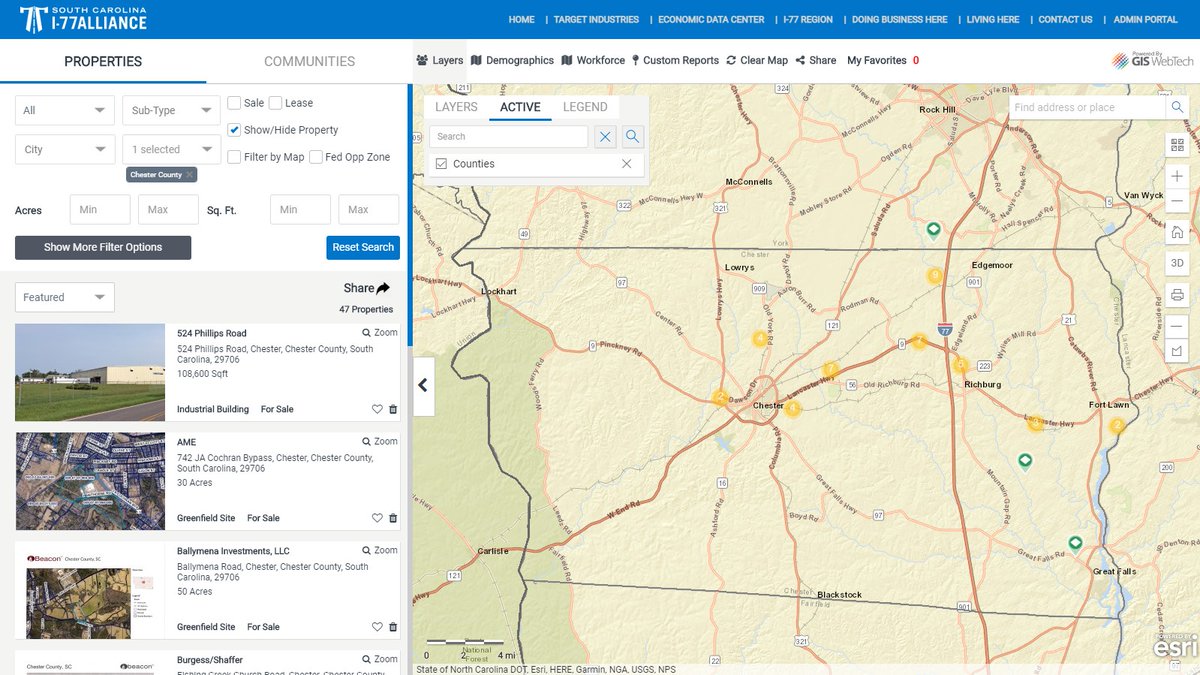The image size is (1200, 675).
Task: Open the Sub-Type dropdown
Action: 171,110
